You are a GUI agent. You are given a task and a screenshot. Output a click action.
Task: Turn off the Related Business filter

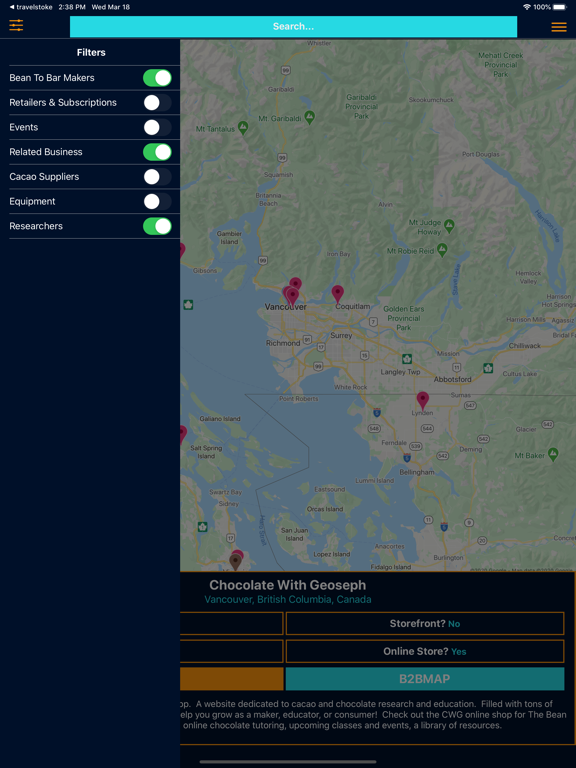coord(157,152)
